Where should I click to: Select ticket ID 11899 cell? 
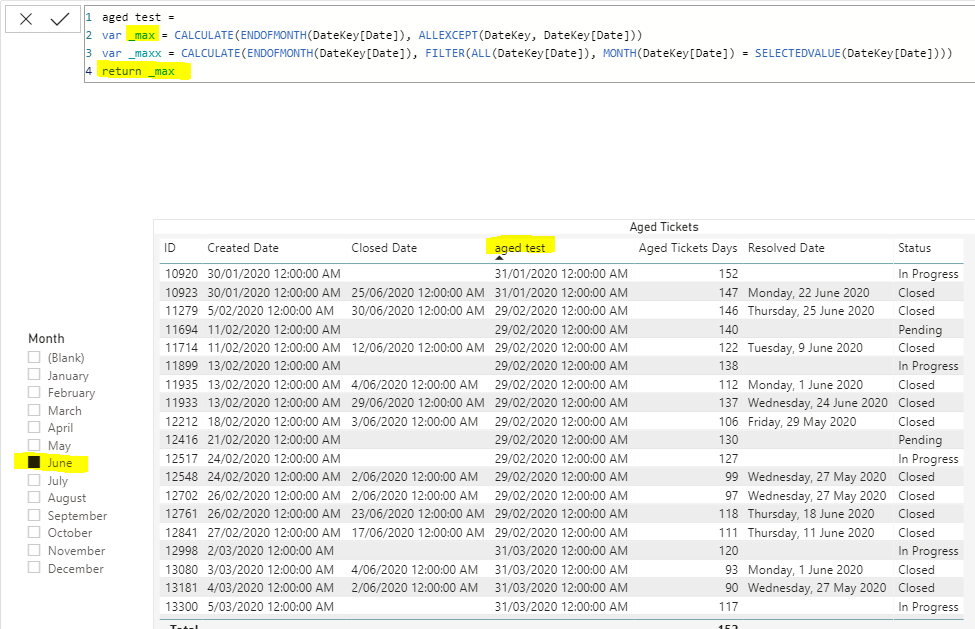[181, 366]
